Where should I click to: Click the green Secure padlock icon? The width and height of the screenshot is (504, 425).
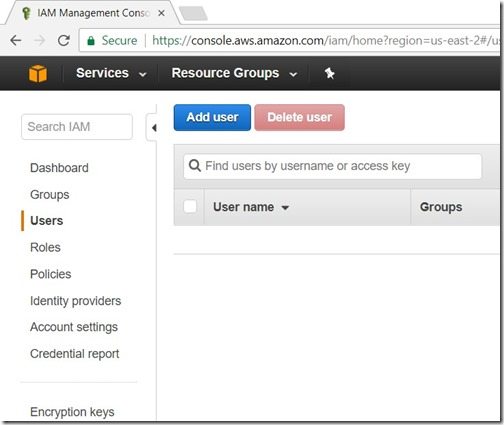pos(91,41)
